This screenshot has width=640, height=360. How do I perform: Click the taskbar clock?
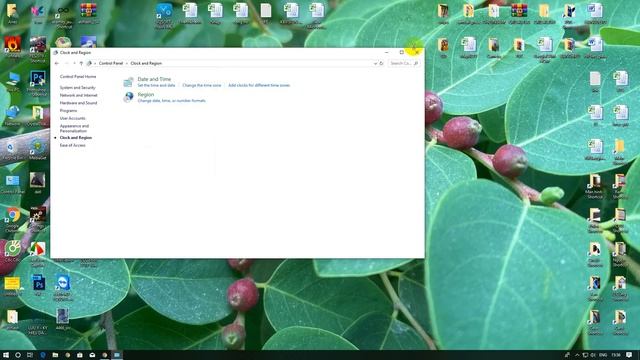(616, 355)
